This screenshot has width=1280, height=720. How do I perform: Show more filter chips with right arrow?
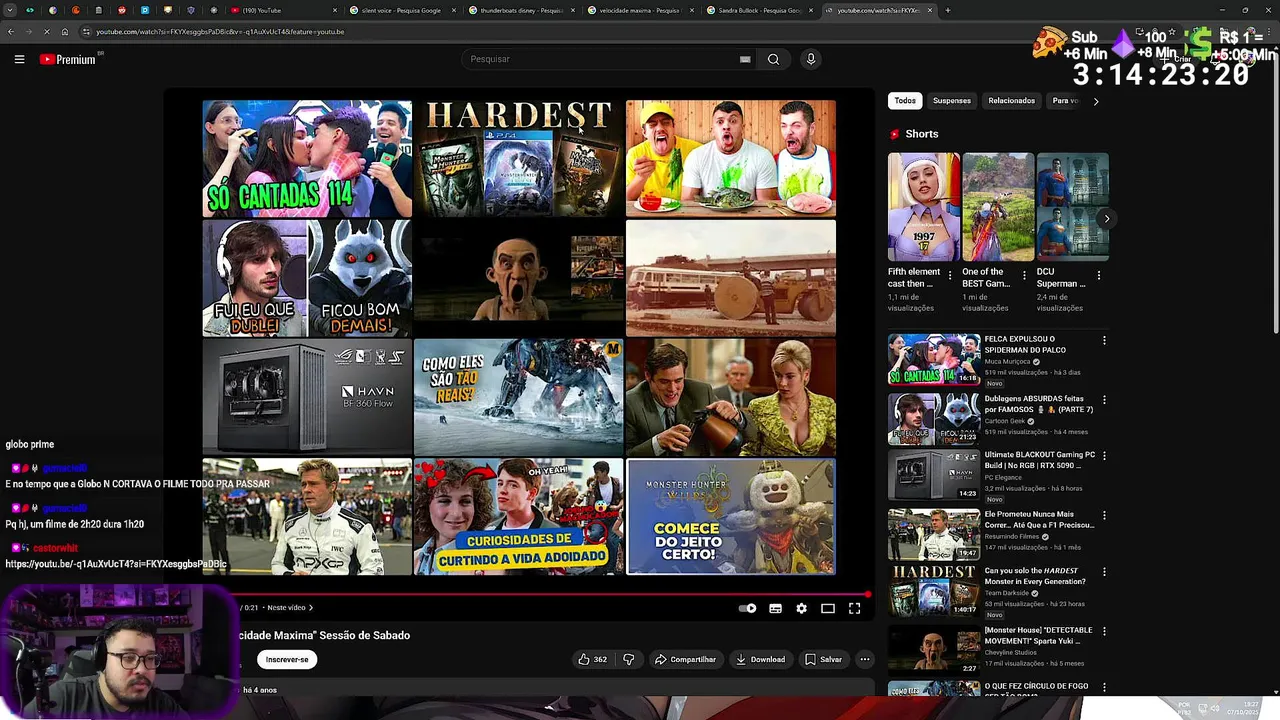pos(1096,101)
